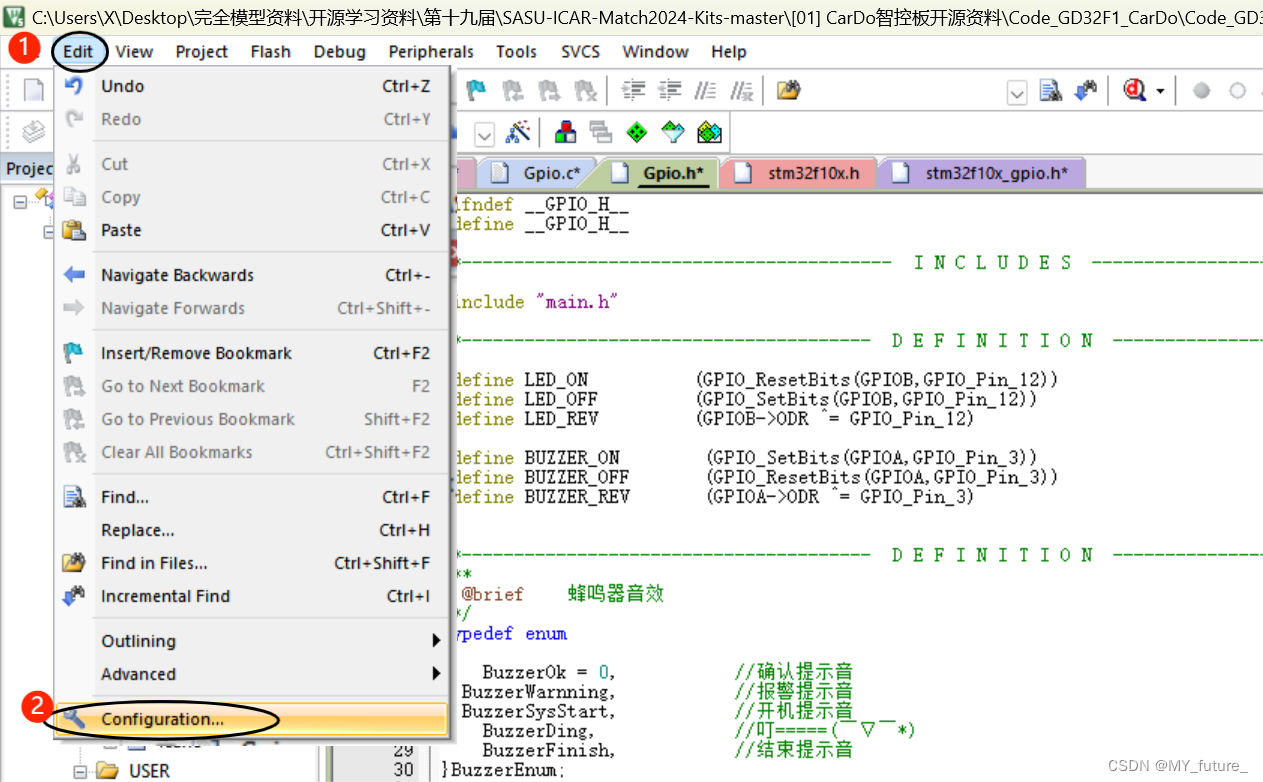Open Pack Installer icon
The width and height of the screenshot is (1263, 782).
709,132
